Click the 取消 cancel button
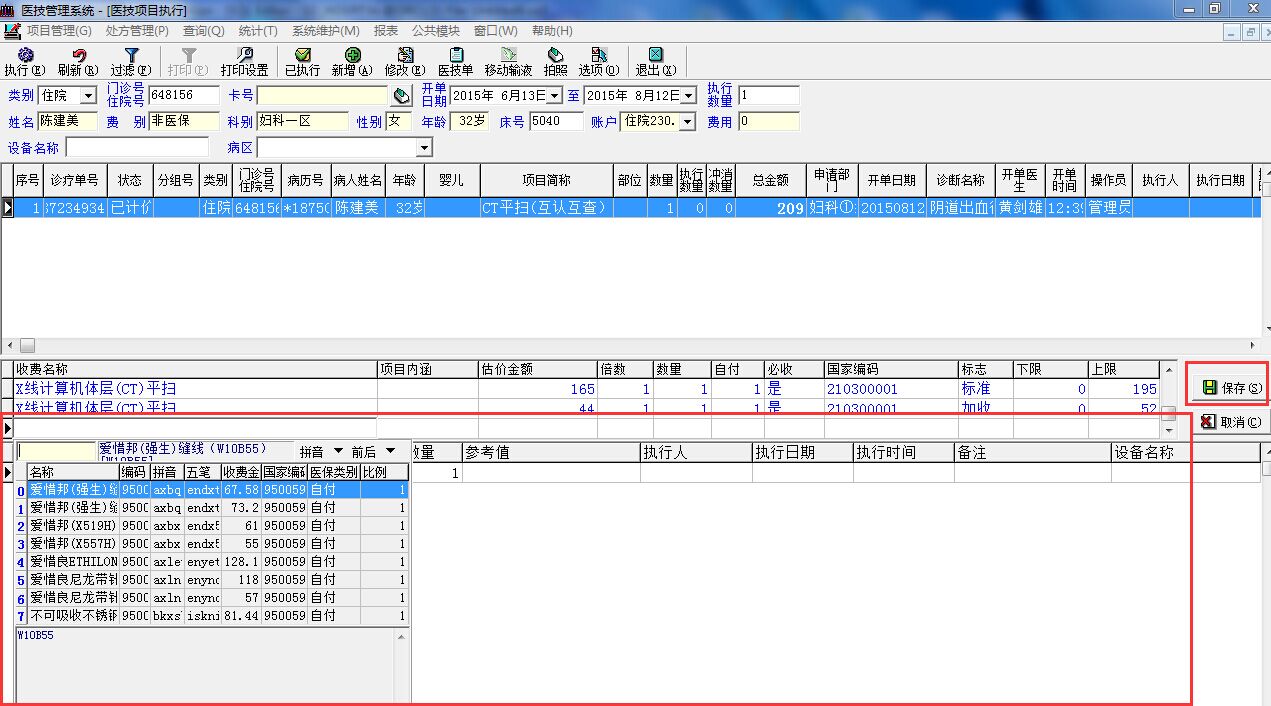 click(x=1230, y=422)
